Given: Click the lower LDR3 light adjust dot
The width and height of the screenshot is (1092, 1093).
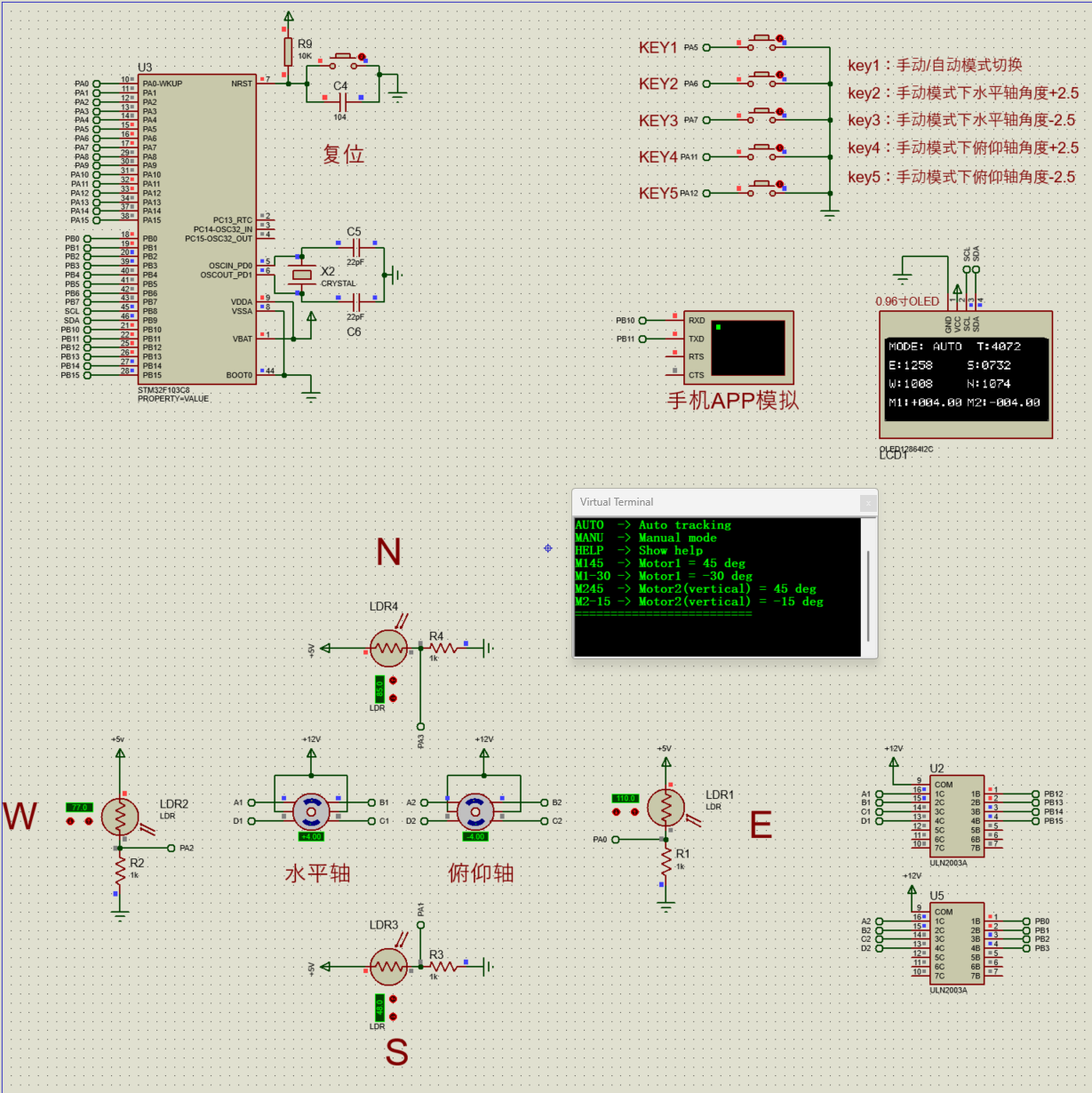Looking at the screenshot, I should 393,1017.
